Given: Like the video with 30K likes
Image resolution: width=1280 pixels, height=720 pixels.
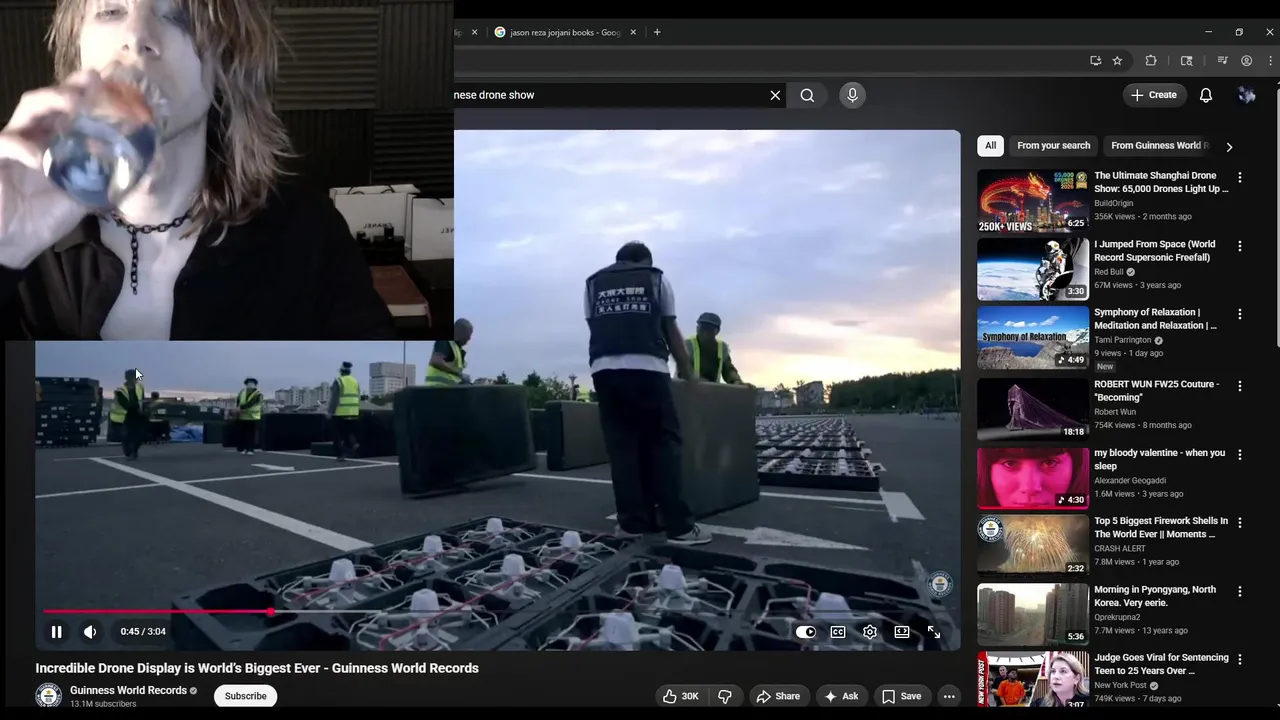Looking at the screenshot, I should point(680,696).
